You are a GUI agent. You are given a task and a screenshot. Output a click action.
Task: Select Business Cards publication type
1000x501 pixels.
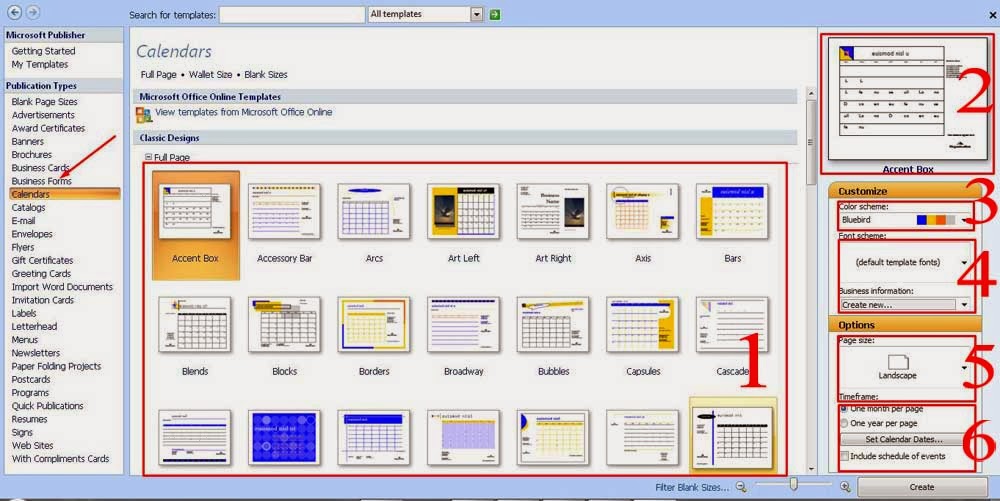click(x=40, y=168)
